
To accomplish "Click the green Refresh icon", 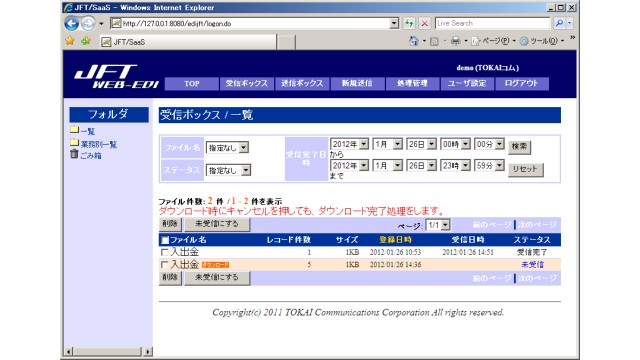I will 409,23.
